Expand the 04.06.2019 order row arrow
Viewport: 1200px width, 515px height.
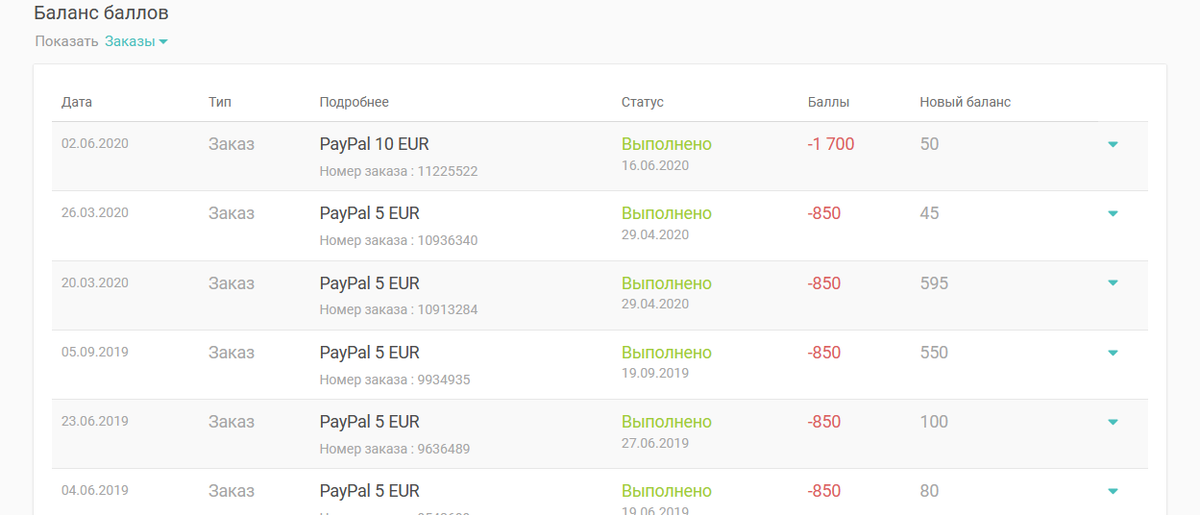(1113, 491)
